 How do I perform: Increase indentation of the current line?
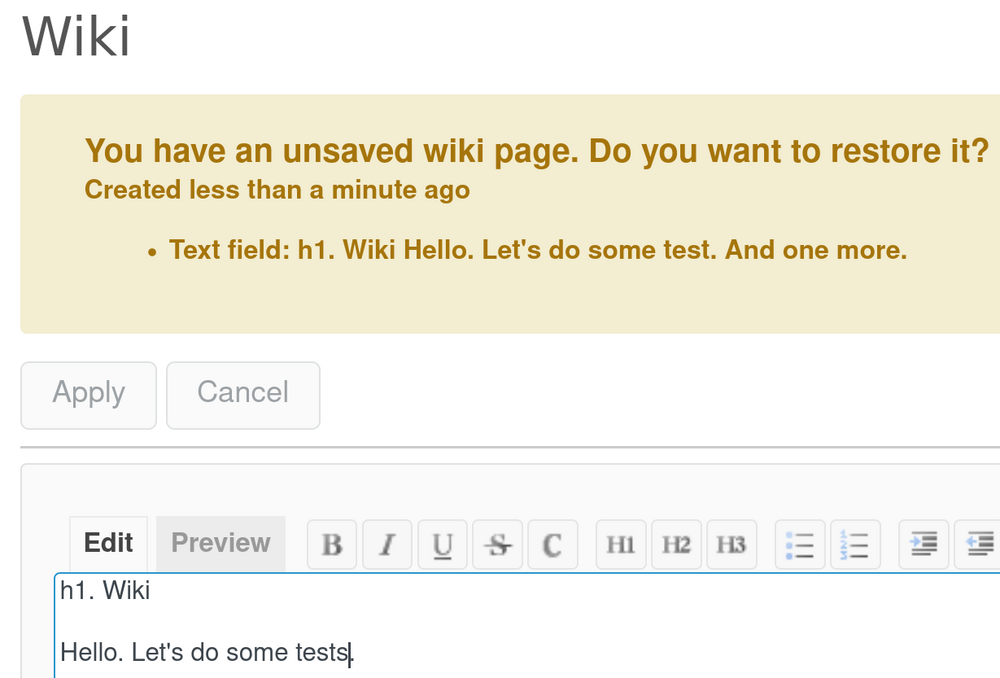(922, 543)
